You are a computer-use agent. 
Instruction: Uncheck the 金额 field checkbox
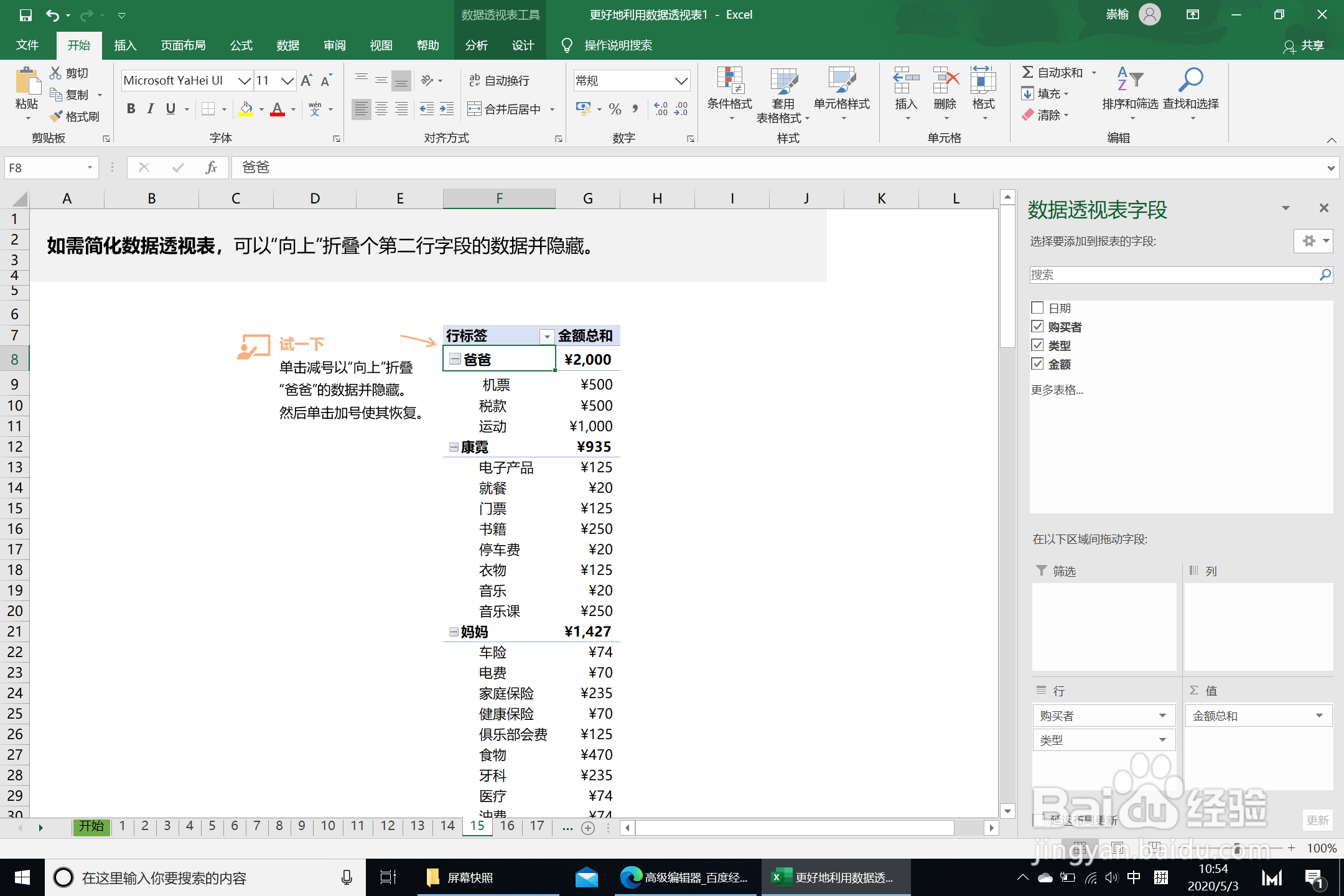(1037, 364)
